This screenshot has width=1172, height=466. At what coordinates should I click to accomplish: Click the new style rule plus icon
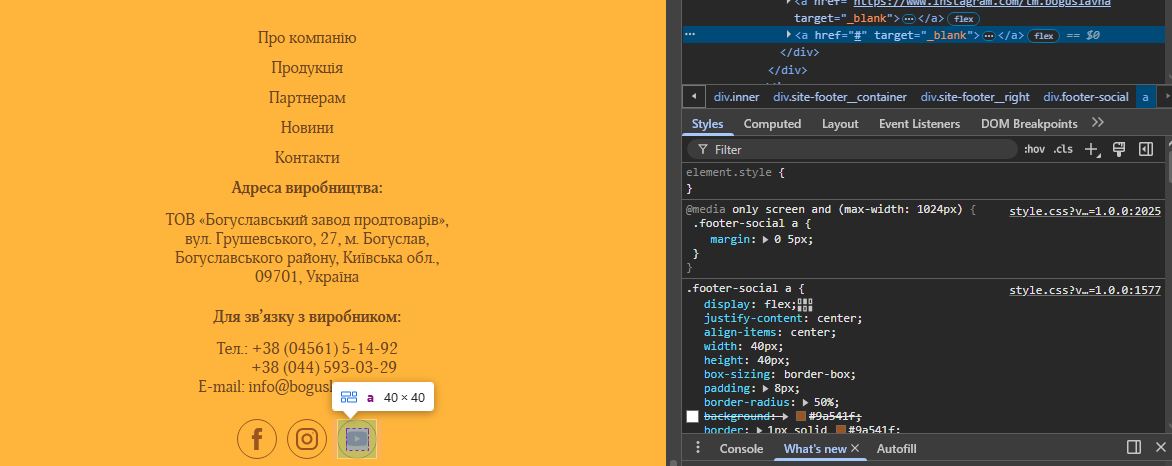(x=1092, y=150)
